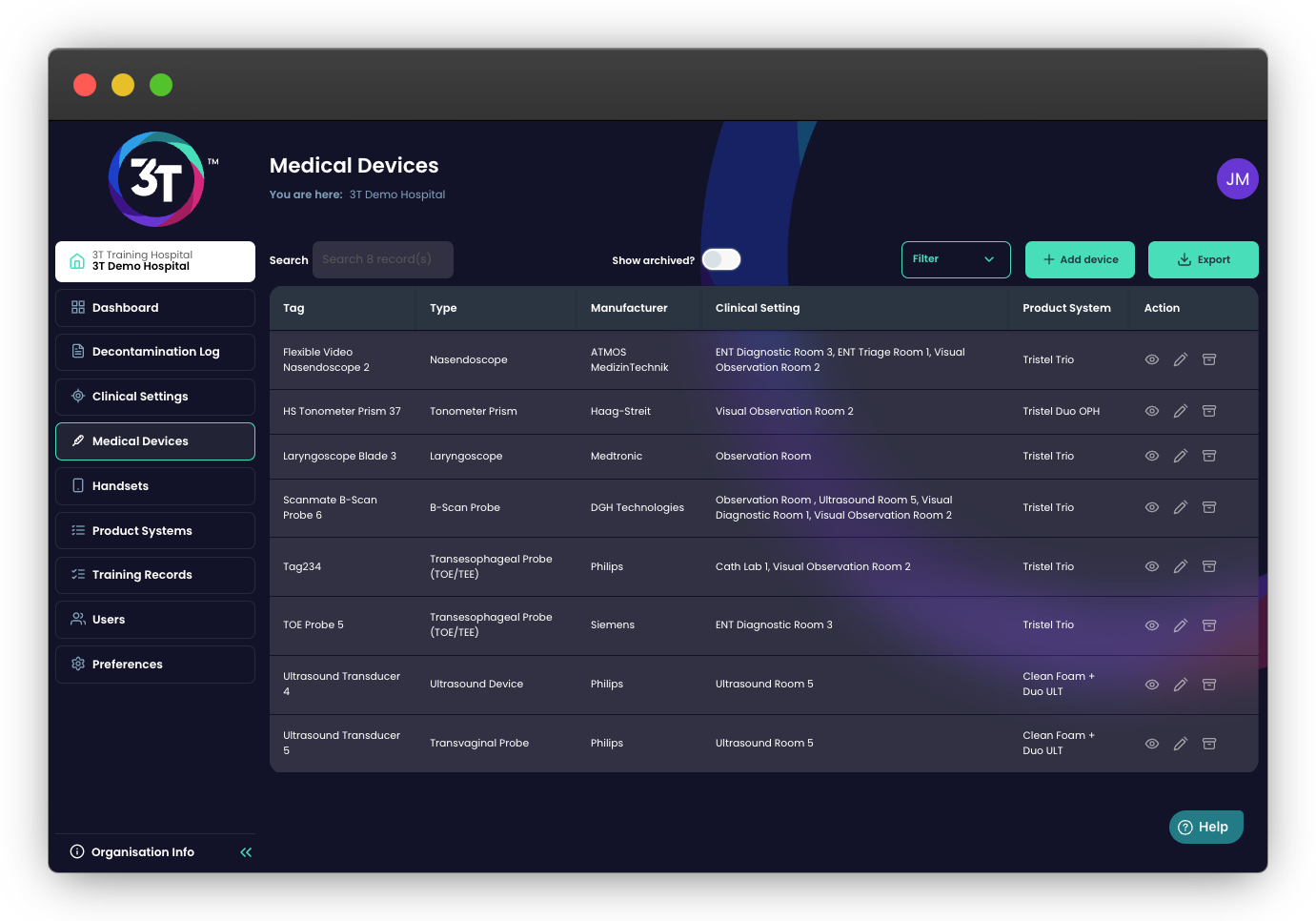Archive the Ultrasound Transducer 4 device
The height and width of the screenshot is (921, 1316).
(x=1209, y=685)
